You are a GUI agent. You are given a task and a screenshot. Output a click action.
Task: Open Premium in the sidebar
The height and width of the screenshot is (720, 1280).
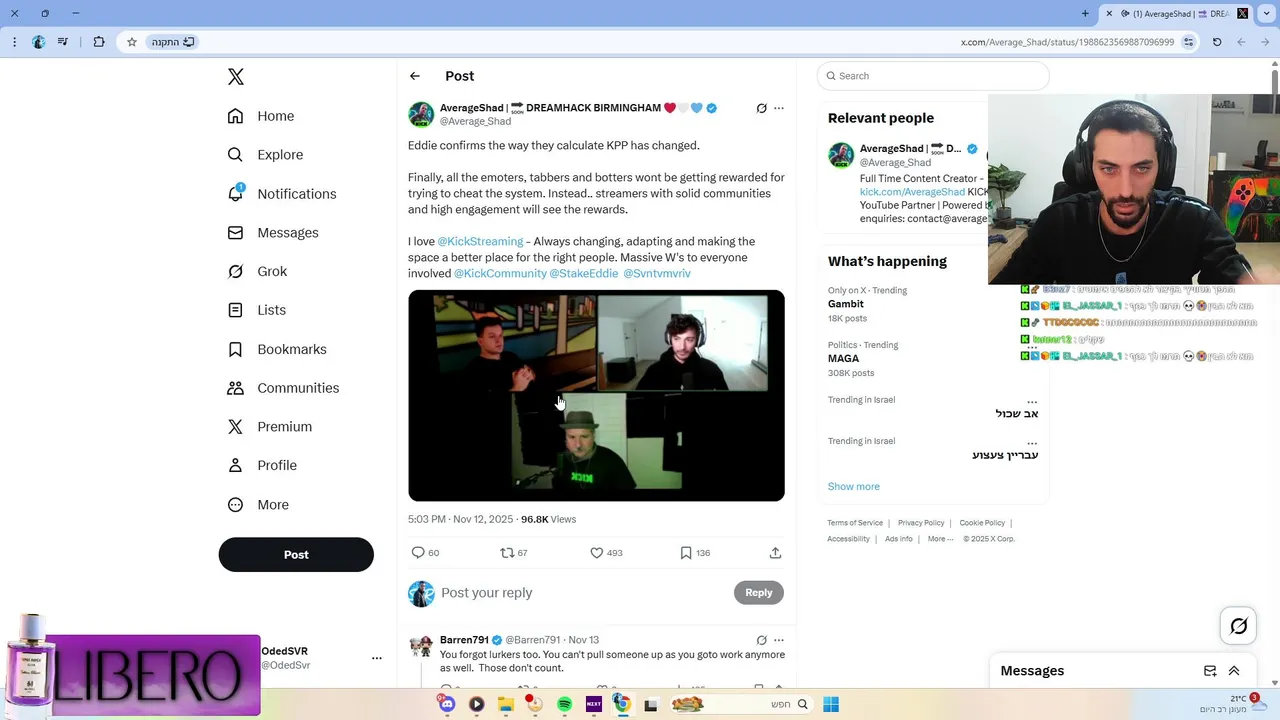[269, 427]
